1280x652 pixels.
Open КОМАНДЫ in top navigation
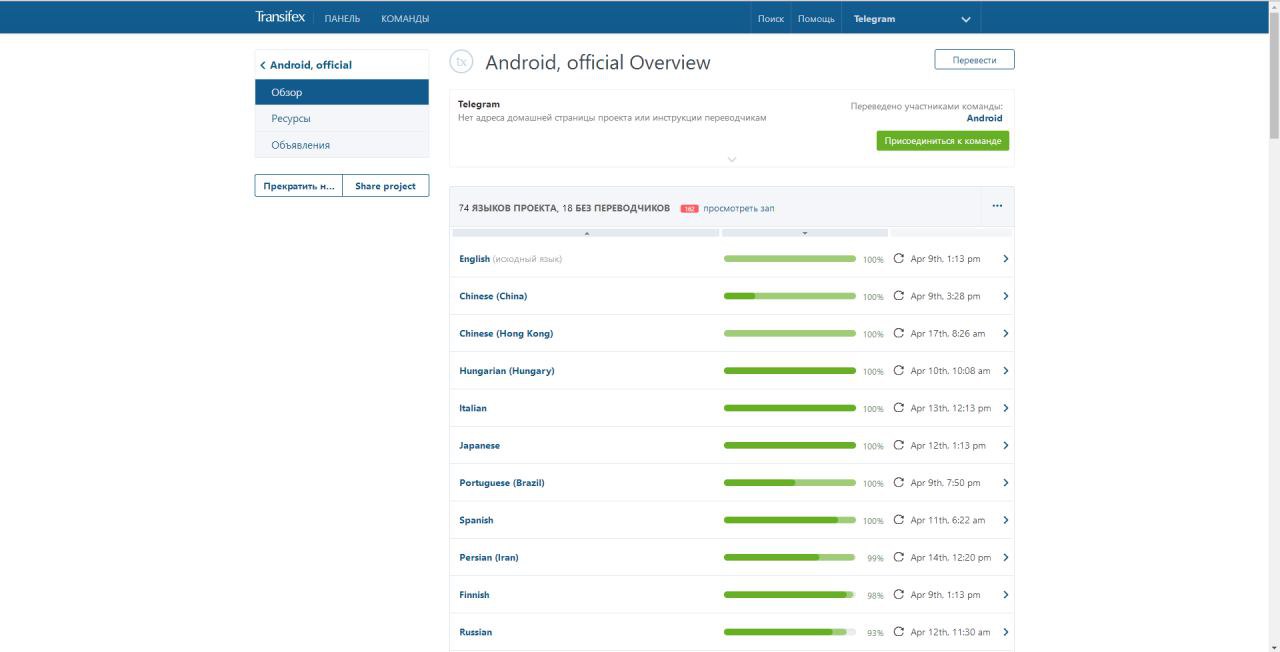pyautogui.click(x=405, y=19)
